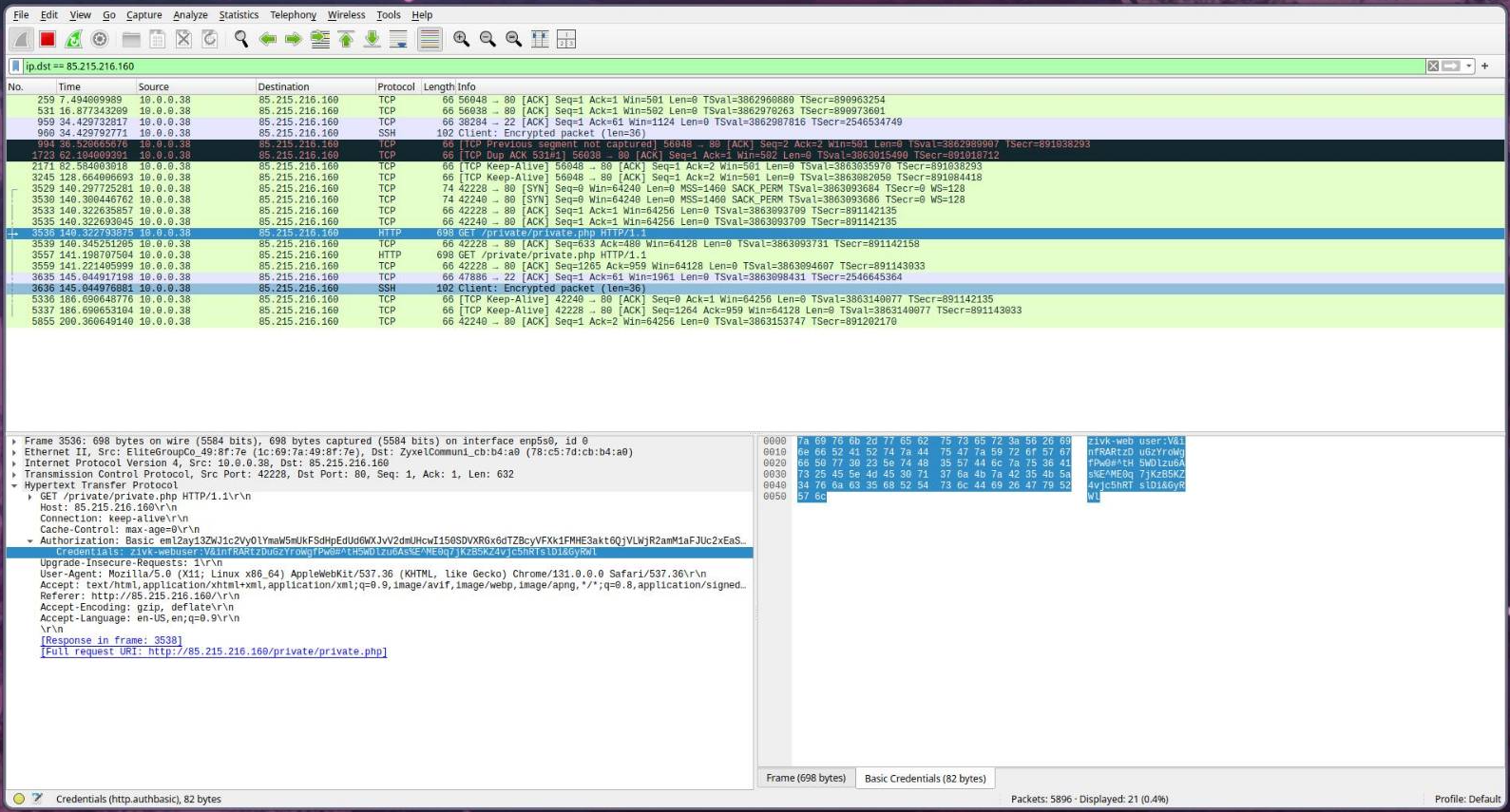This screenshot has height=812, width=1510.
Task: Reset text to normal size
Action: tap(513, 39)
